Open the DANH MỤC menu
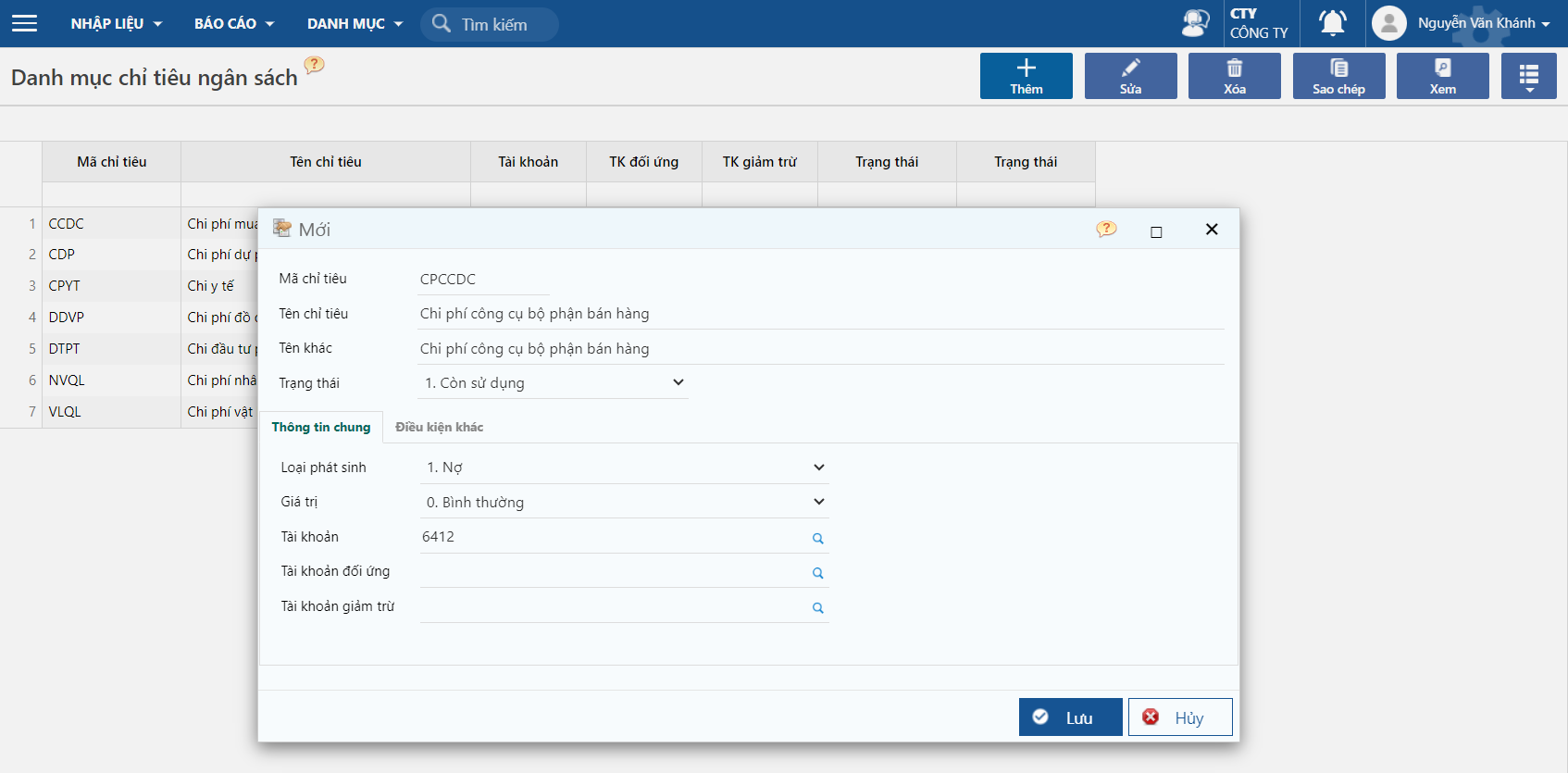1568x773 pixels. coord(355,23)
